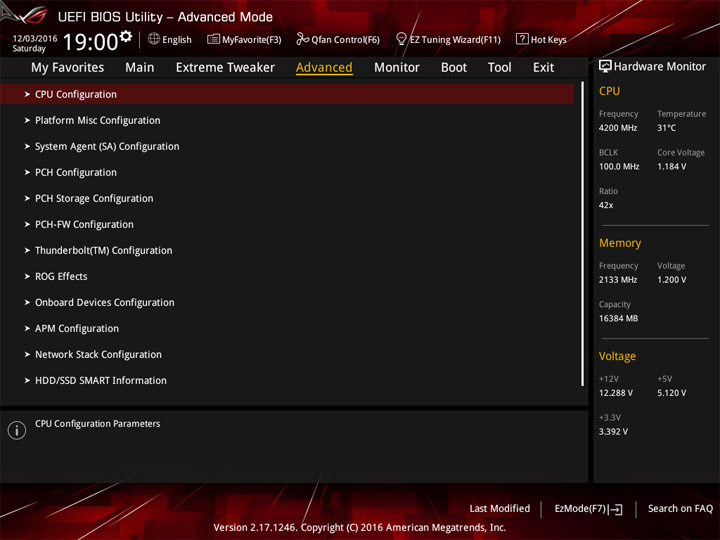Click the info icon beside the help text
720x540 pixels.
coord(17,430)
